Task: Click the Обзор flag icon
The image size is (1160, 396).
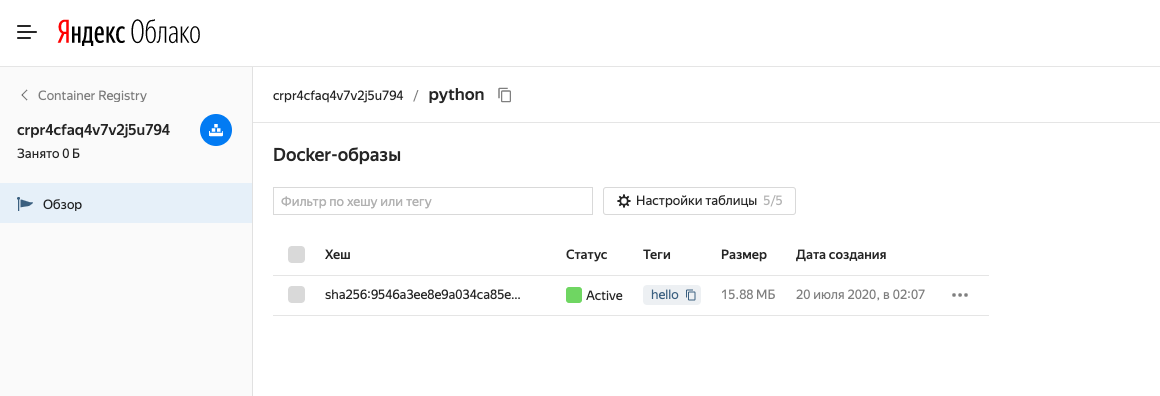Action: click(25, 204)
